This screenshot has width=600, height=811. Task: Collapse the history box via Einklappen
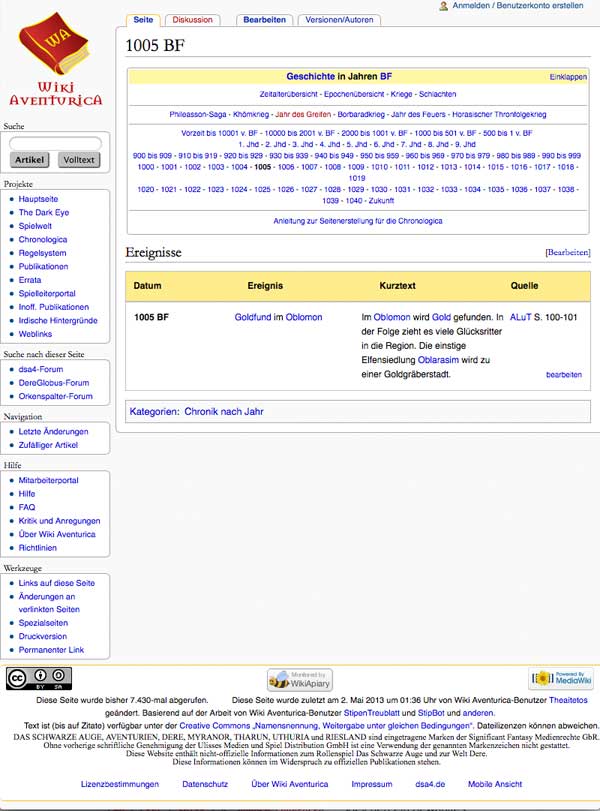coord(568,77)
